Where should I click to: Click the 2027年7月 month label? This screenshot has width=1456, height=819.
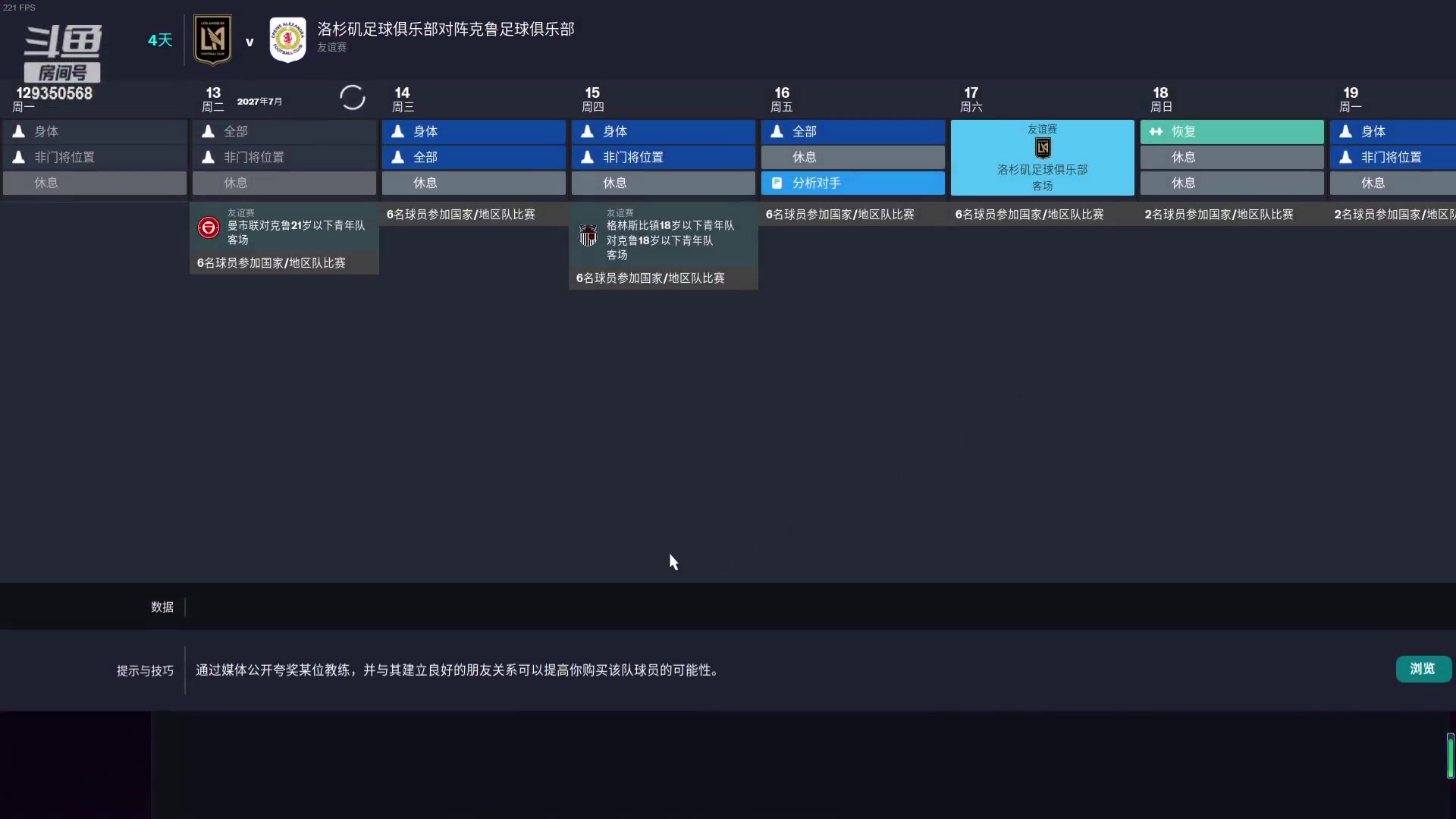[259, 101]
